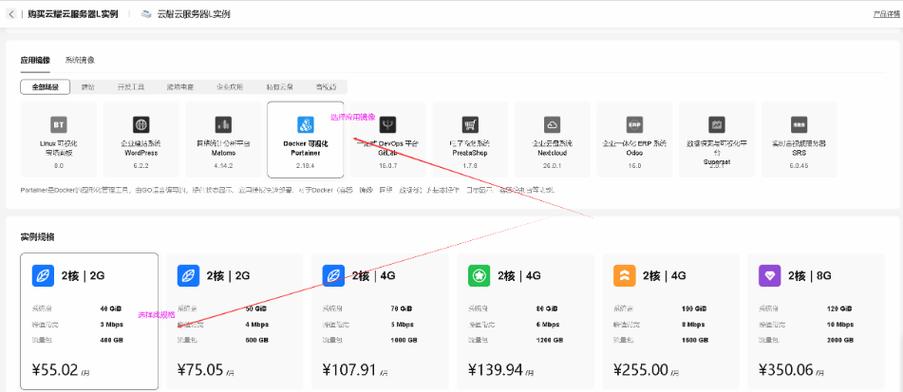Click purple diamond icon on ¥350.06 card
The image size is (903, 392).
click(x=769, y=276)
